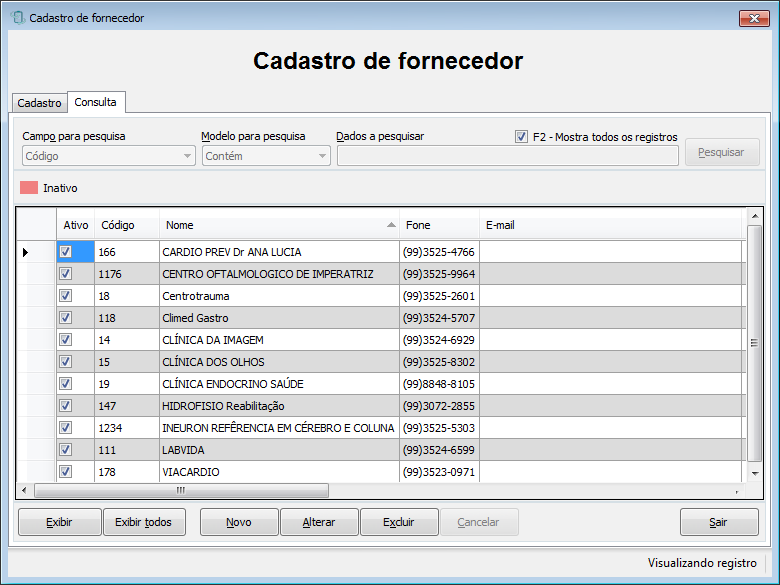Toggle Ativo checkbox for CLÍNICA ENDOCRINO SAÚDE
780x585 pixels.
[x=65, y=384]
